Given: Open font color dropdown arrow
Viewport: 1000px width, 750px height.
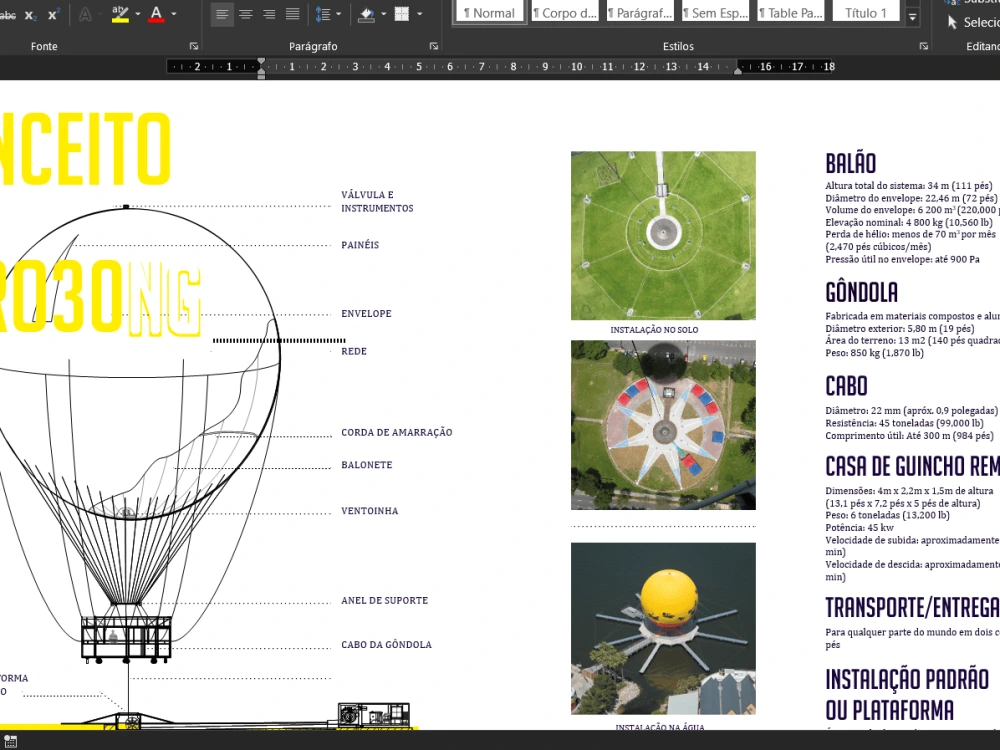Looking at the screenshot, I should (x=173, y=14).
